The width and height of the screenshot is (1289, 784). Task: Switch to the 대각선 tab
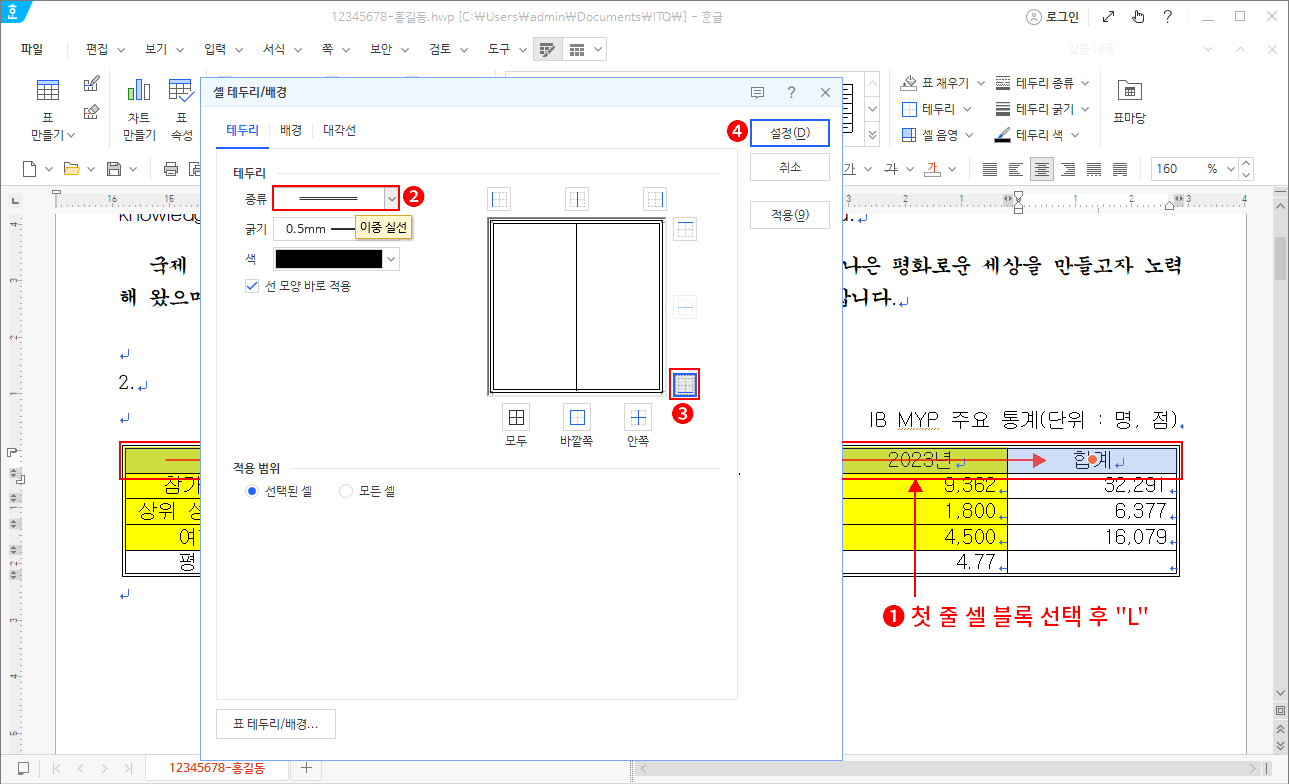[x=339, y=130]
